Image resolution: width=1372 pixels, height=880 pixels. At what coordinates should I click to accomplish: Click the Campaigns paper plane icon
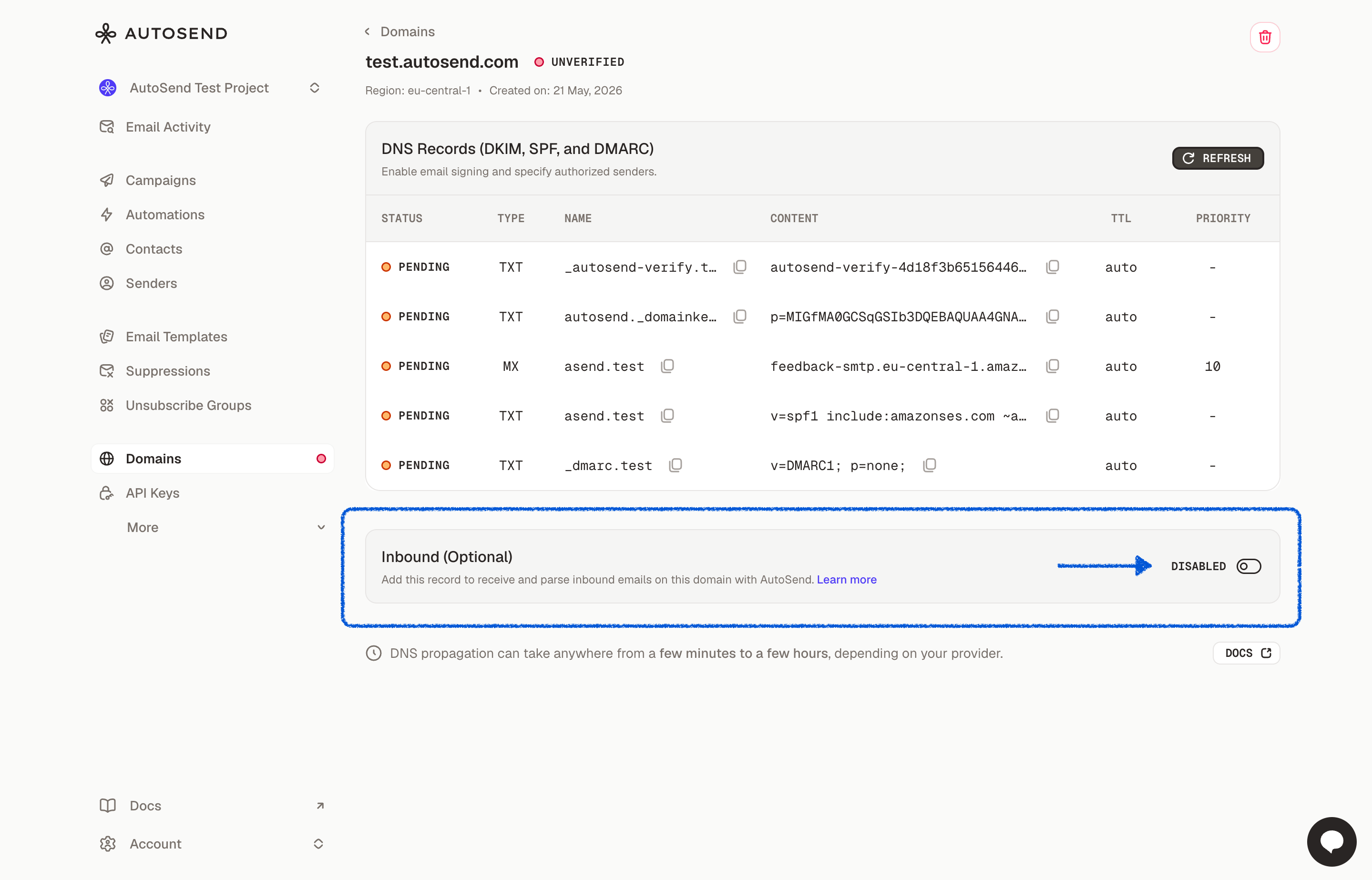[107, 181]
